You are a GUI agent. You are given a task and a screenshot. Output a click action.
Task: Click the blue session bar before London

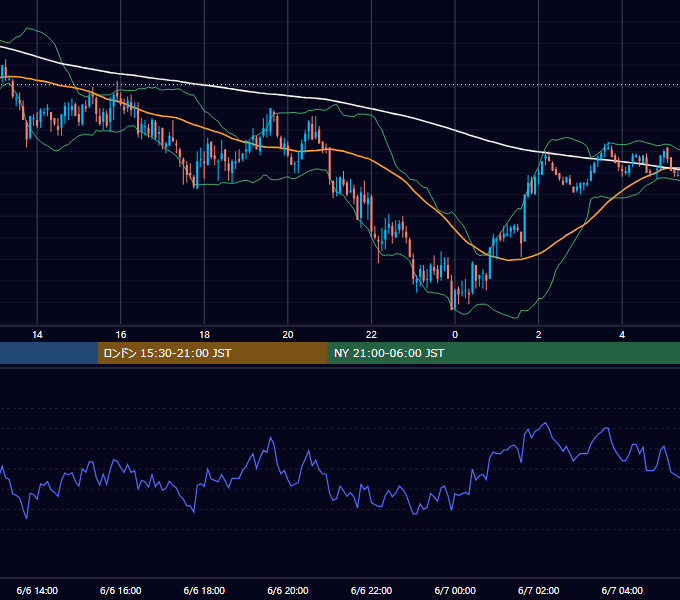[49, 353]
